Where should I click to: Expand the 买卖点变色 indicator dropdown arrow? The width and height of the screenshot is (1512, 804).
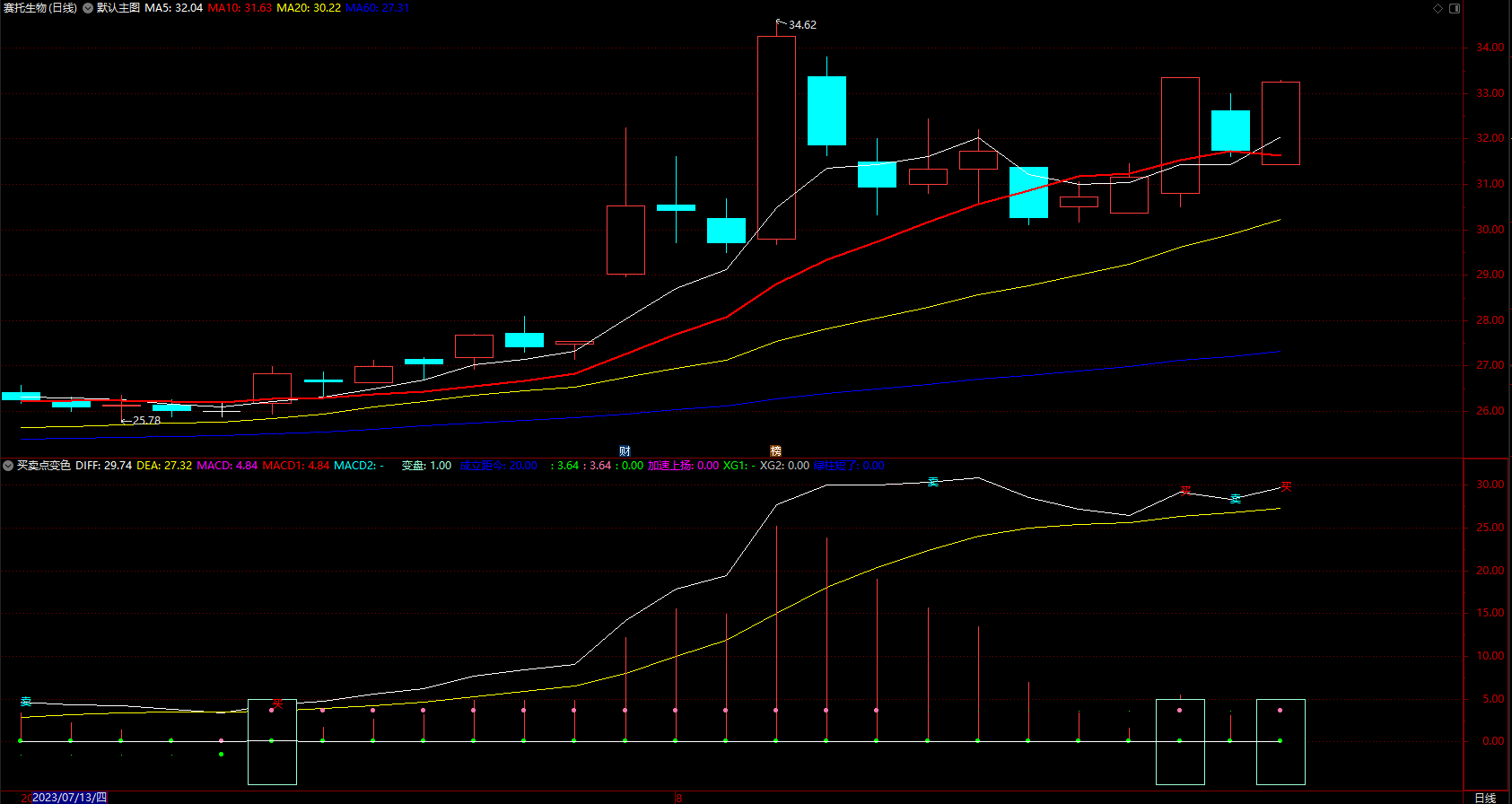[x=8, y=466]
